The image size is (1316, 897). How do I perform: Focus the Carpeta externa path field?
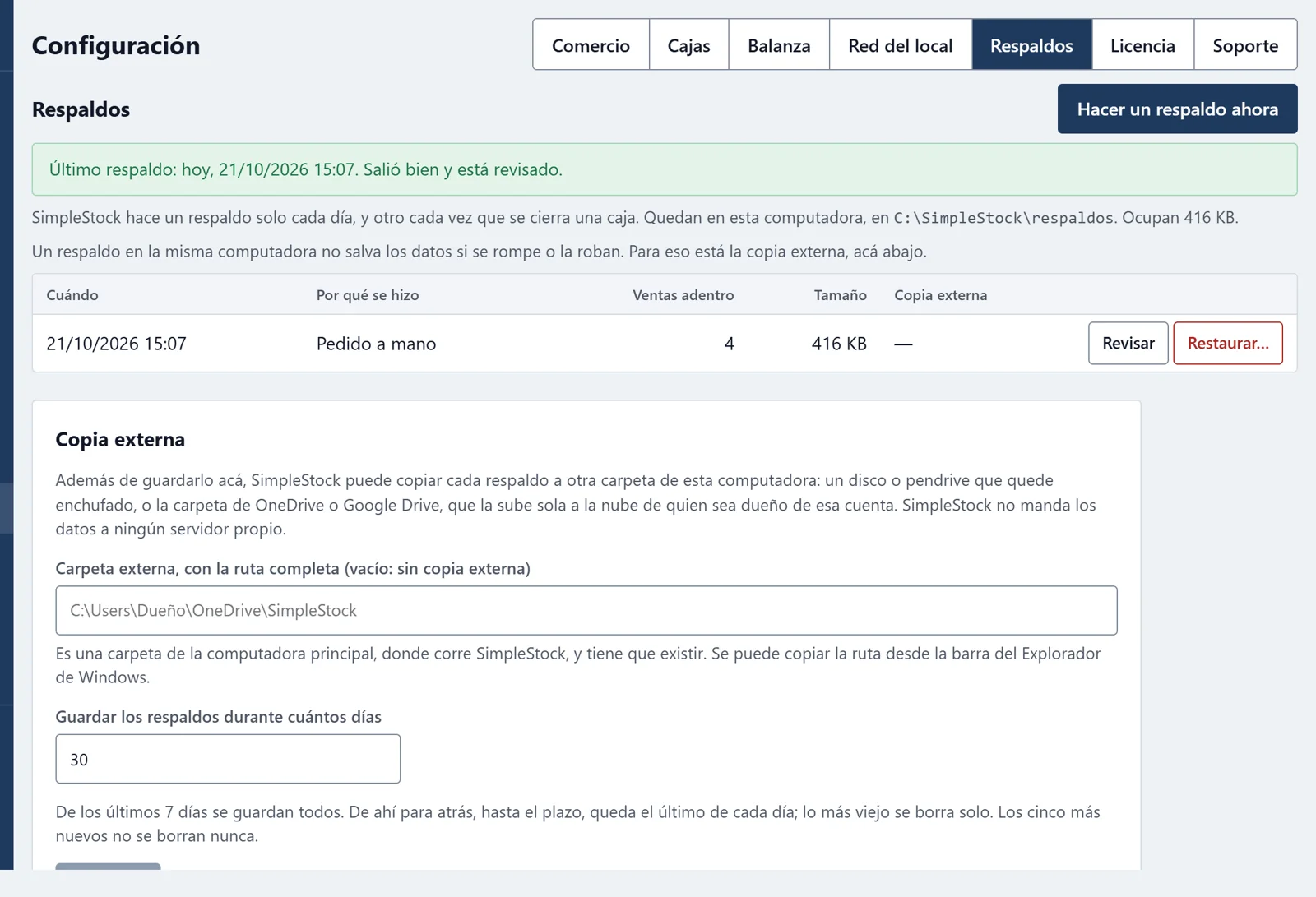(x=586, y=610)
